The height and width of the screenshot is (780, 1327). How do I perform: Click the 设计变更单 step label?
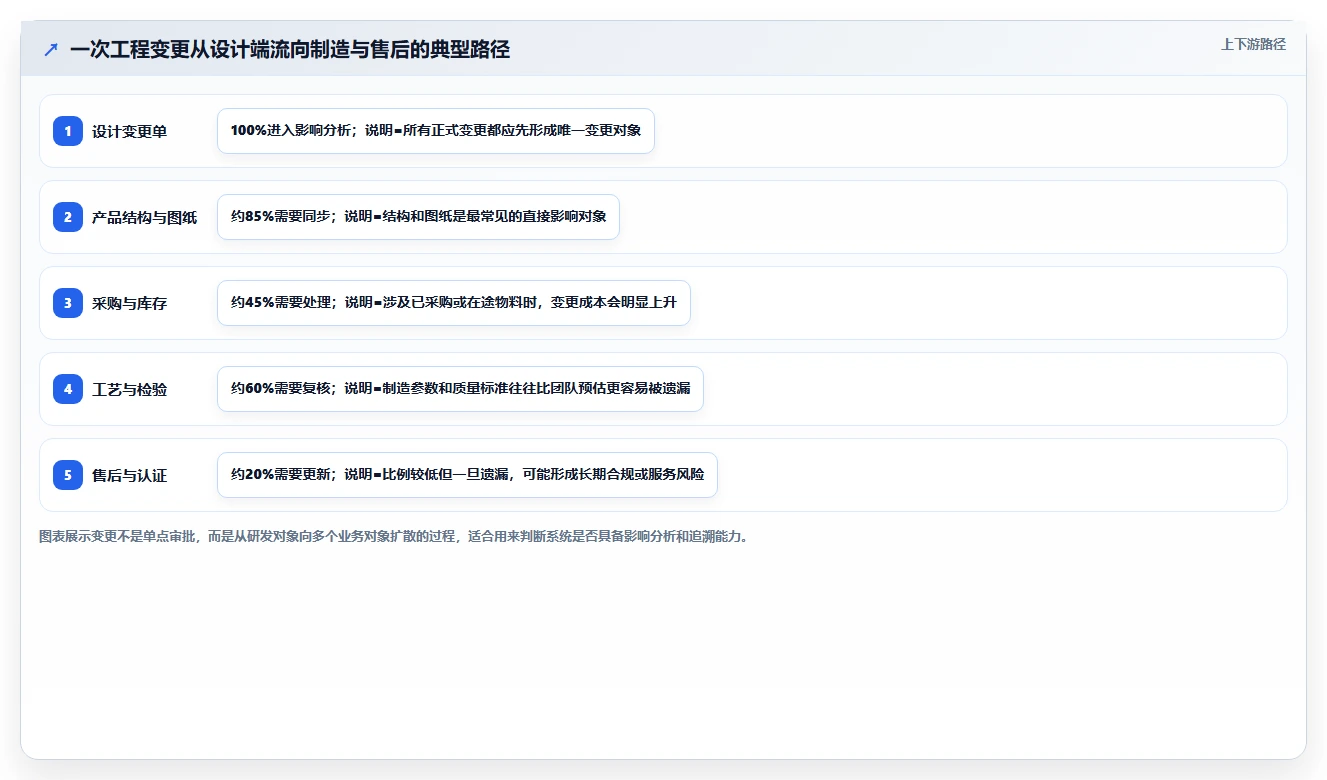pos(129,131)
